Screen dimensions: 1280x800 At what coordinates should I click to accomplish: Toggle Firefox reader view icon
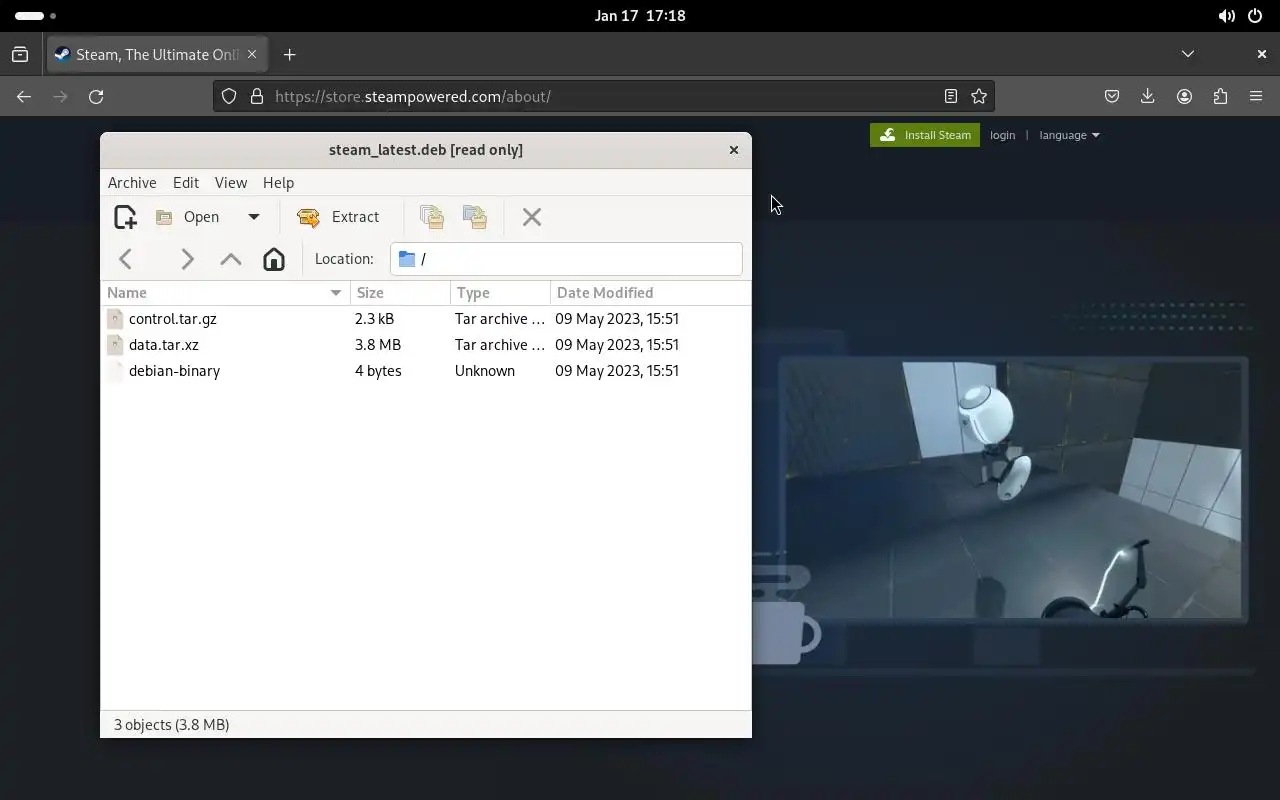pos(951,97)
